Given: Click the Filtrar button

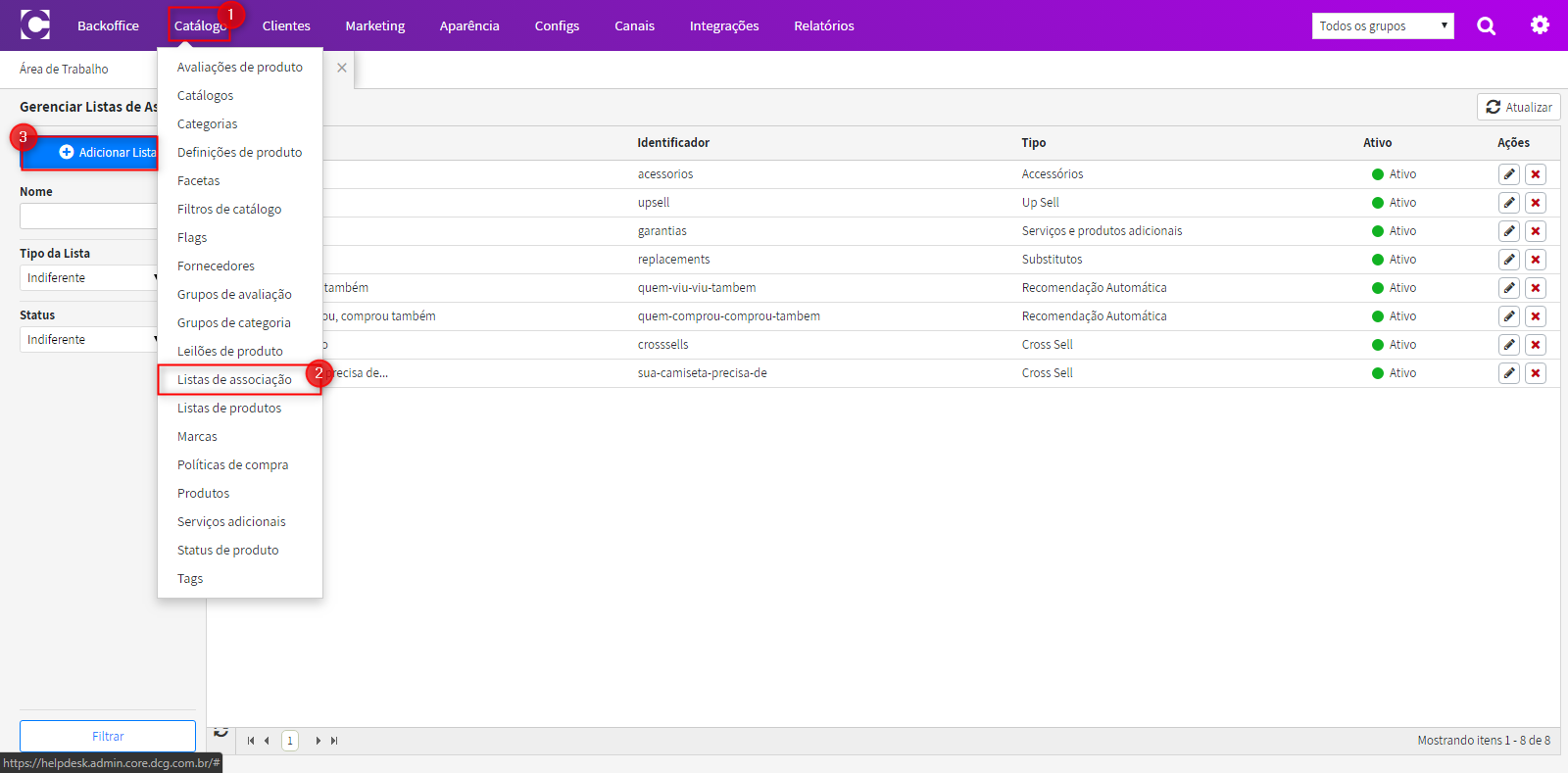Looking at the screenshot, I should (108, 737).
